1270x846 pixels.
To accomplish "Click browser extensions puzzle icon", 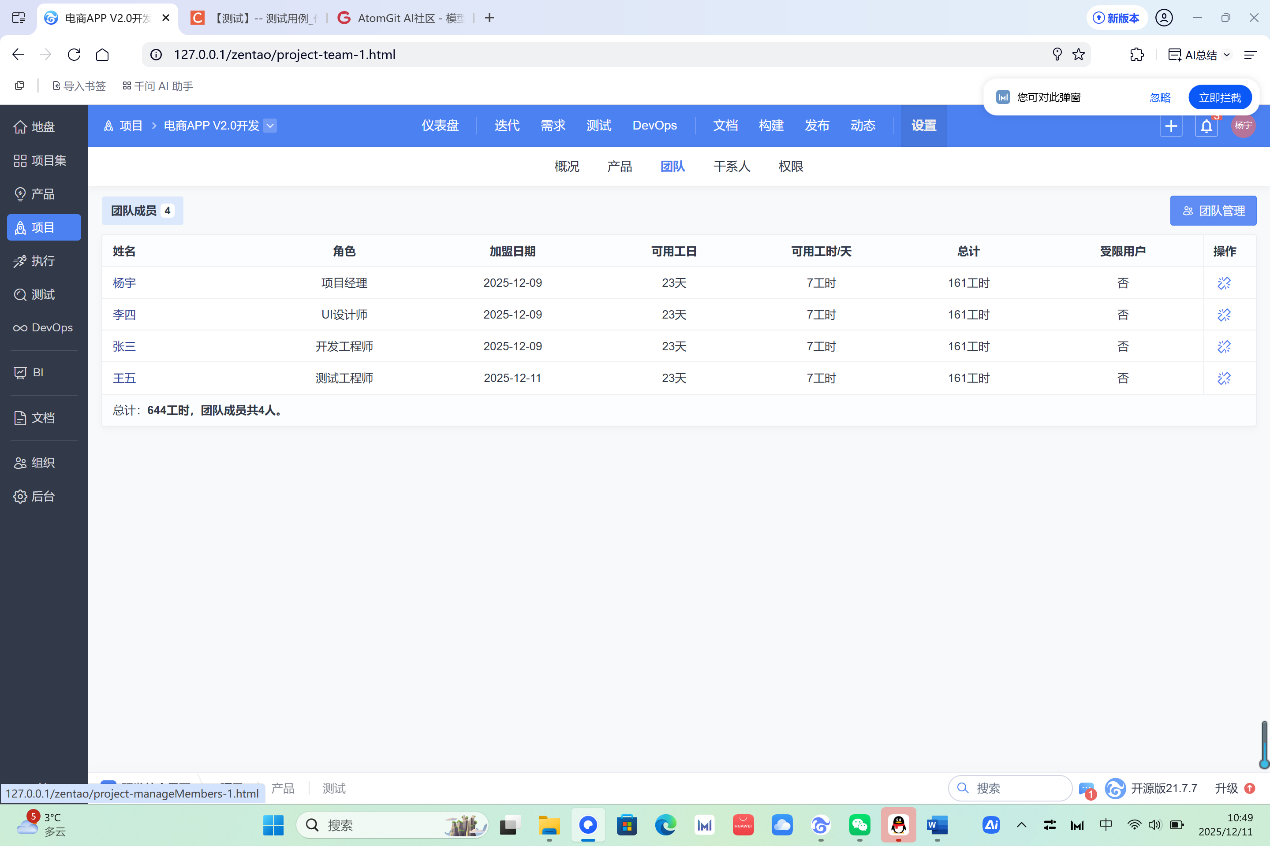I will 1136,55.
